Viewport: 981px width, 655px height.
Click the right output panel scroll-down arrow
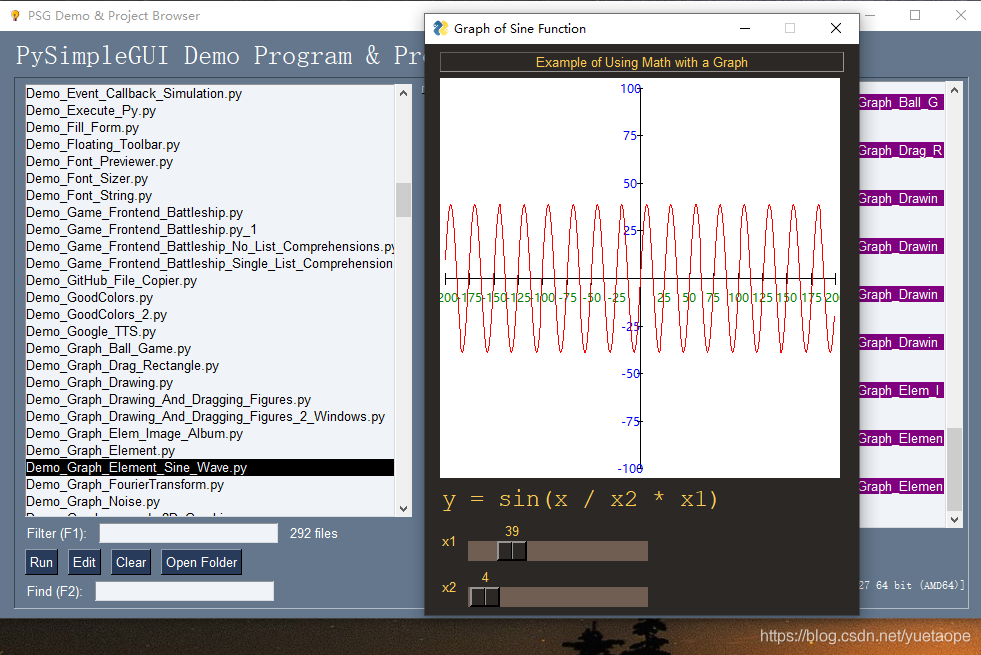(954, 519)
